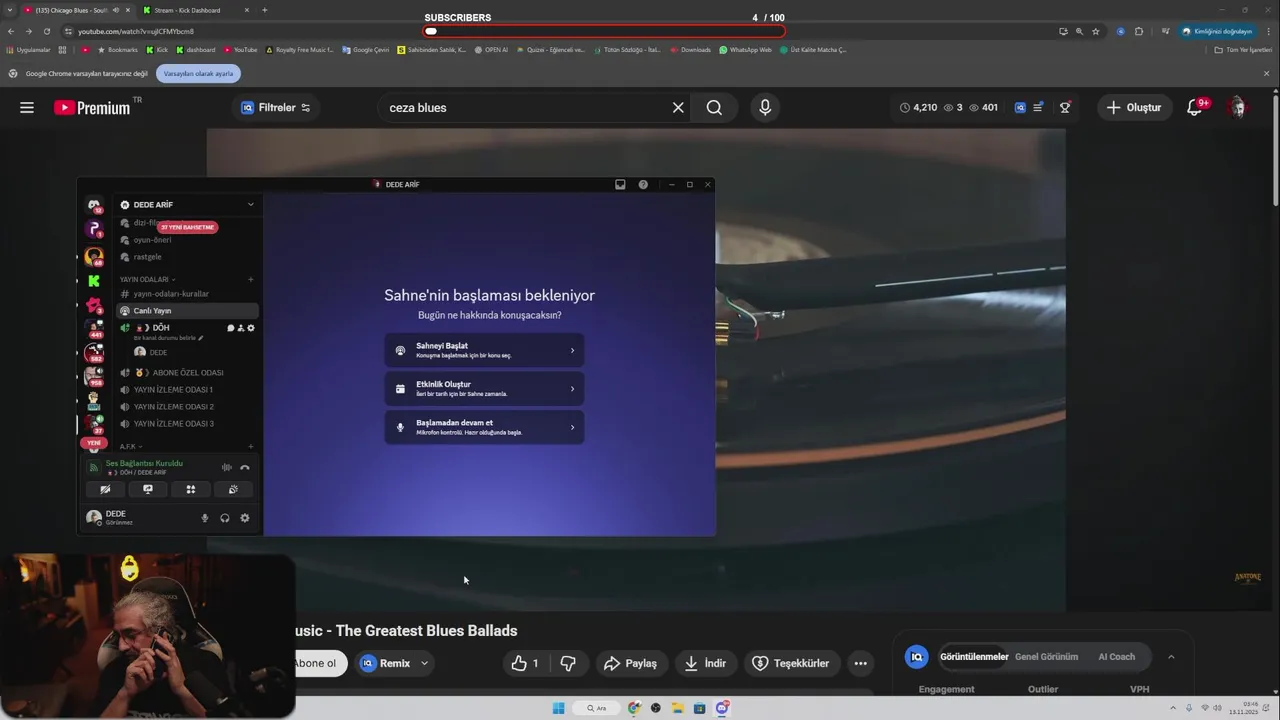Join YAYIN İZLEME ODASI 1 voice channel
Image resolution: width=1280 pixels, height=720 pixels.
pyautogui.click(x=185, y=390)
